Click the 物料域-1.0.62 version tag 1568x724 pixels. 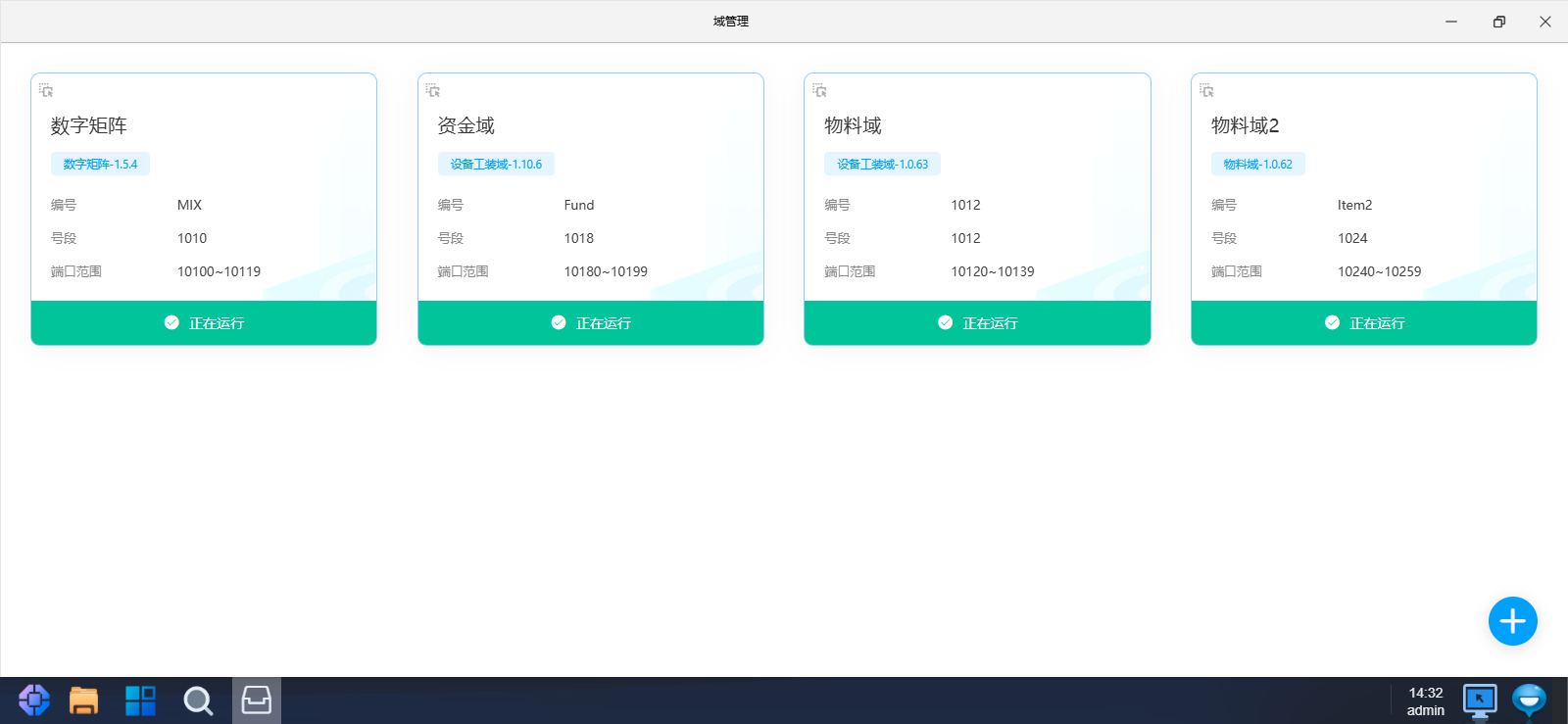pos(1257,165)
